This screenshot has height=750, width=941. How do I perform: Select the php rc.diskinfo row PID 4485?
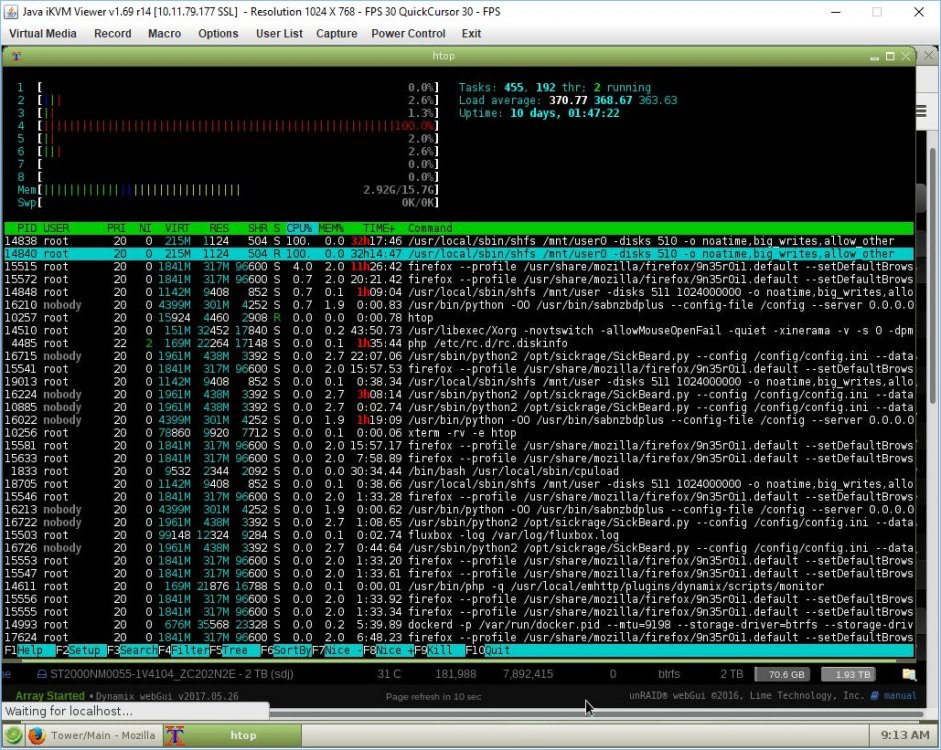click(x=458, y=343)
